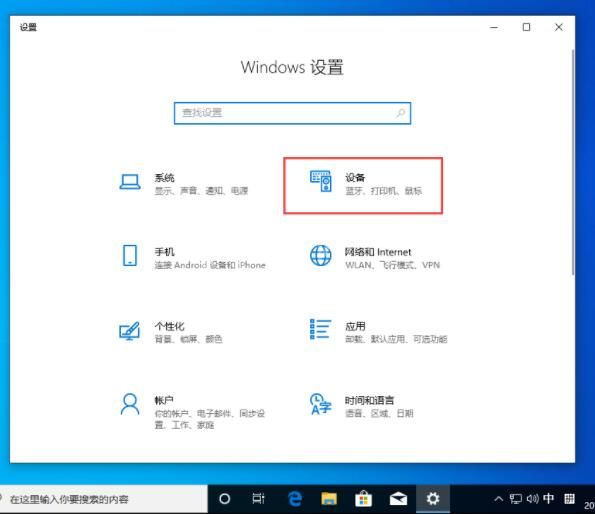Open the 应用 apps list icon
The image size is (595, 514).
pos(321,329)
